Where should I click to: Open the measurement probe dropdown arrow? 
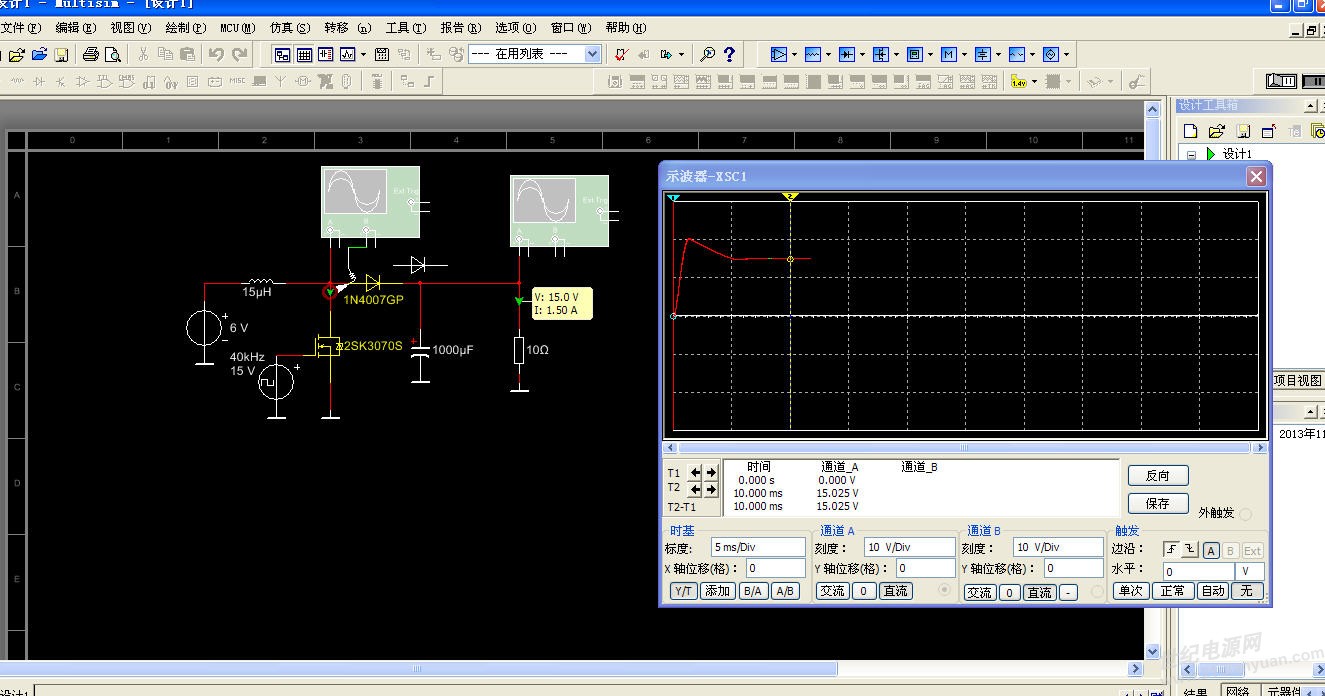pos(1034,81)
